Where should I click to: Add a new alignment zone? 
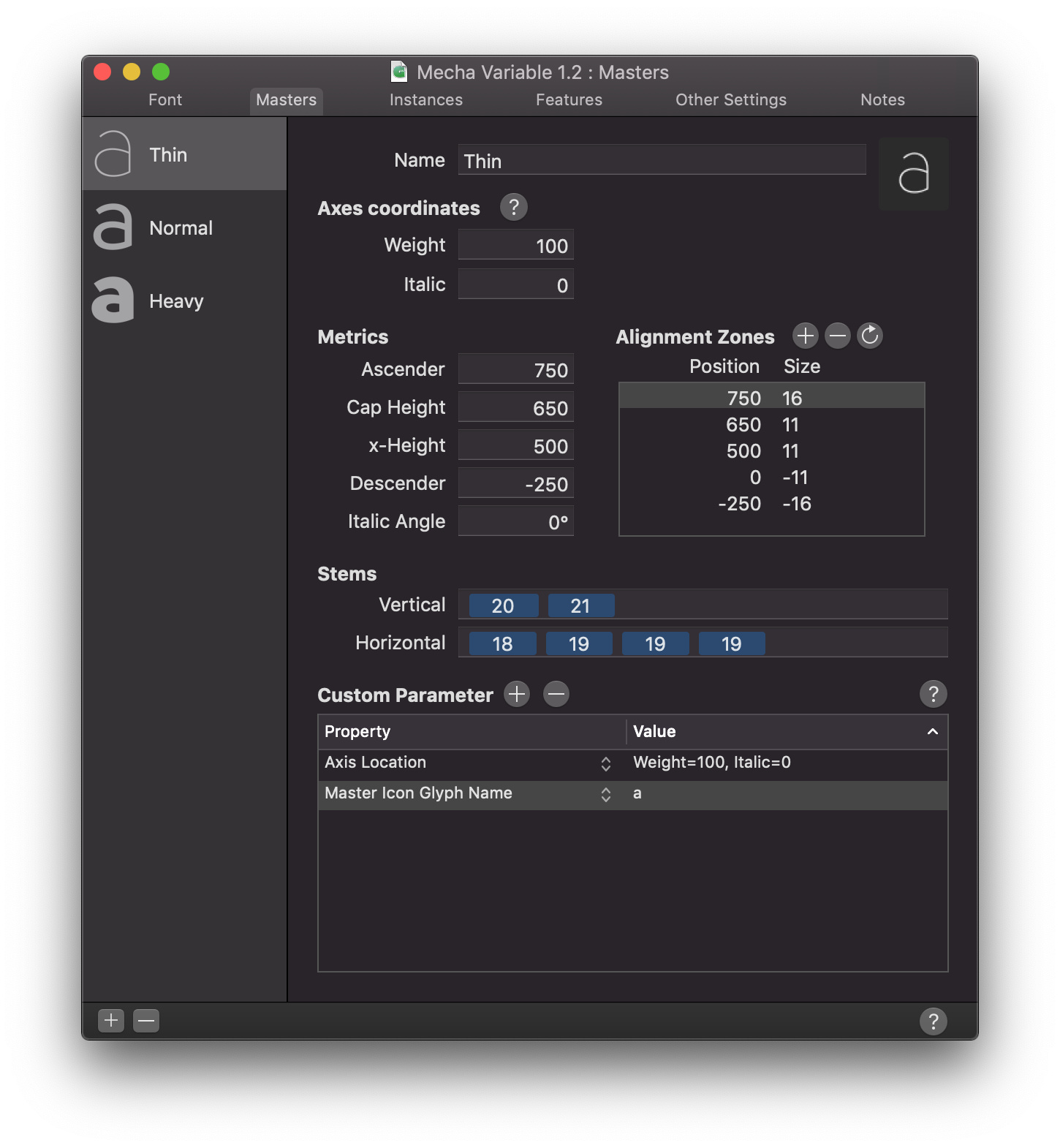tap(805, 336)
